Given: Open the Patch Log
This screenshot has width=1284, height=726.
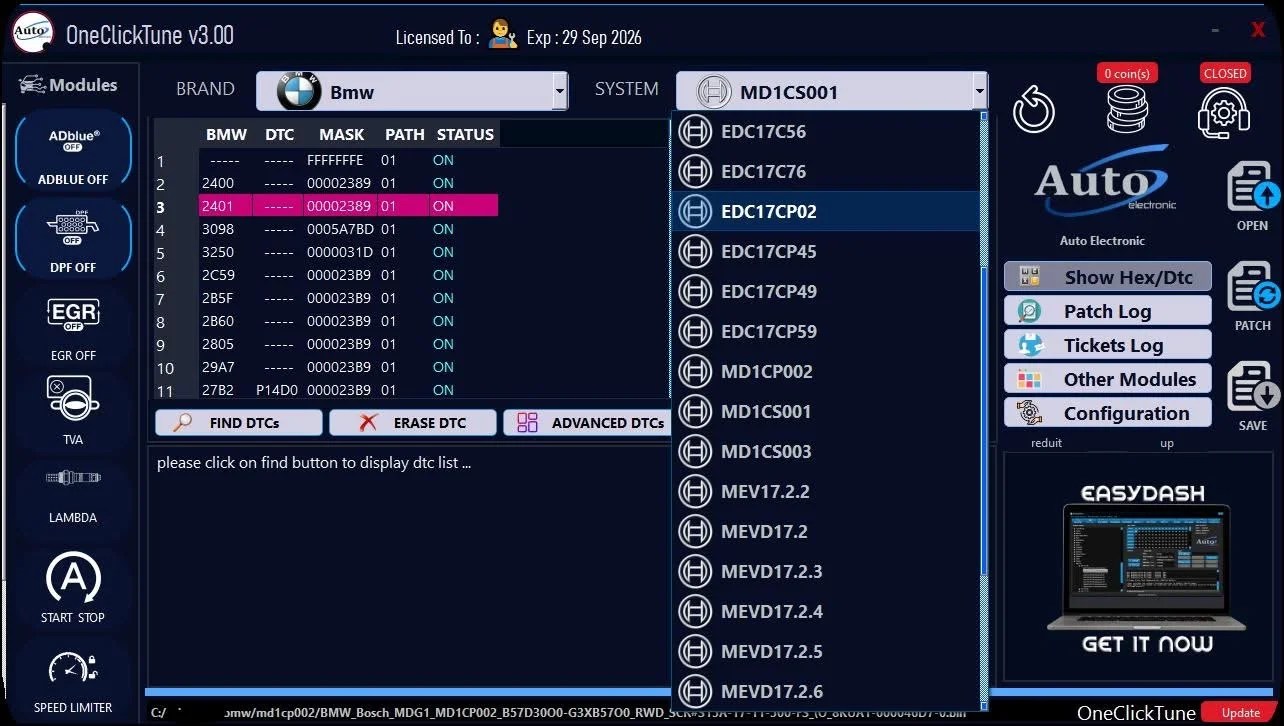Looking at the screenshot, I should pyautogui.click(x=1108, y=311).
